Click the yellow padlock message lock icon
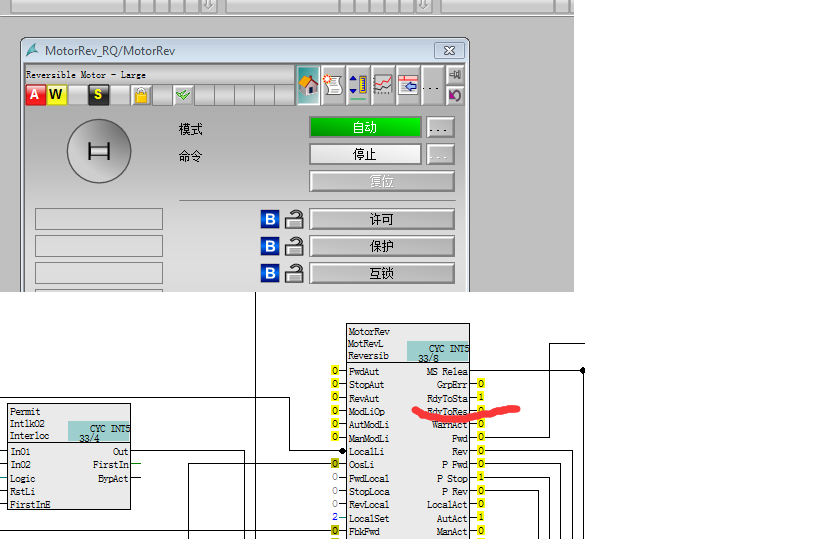819x539 pixels. [x=141, y=95]
